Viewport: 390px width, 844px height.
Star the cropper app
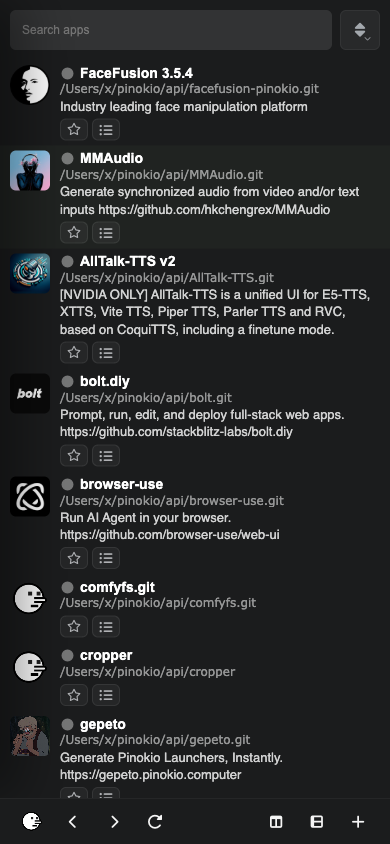[x=74, y=695]
